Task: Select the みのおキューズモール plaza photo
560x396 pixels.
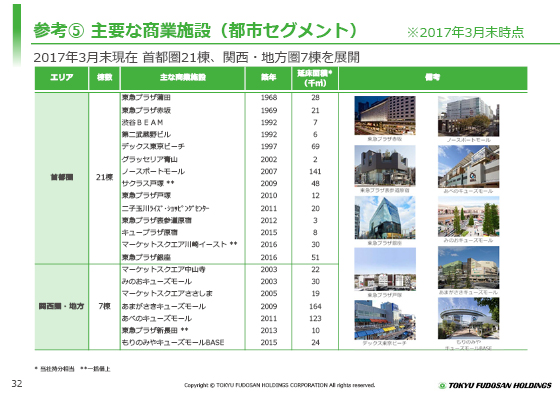Action: (x=469, y=216)
